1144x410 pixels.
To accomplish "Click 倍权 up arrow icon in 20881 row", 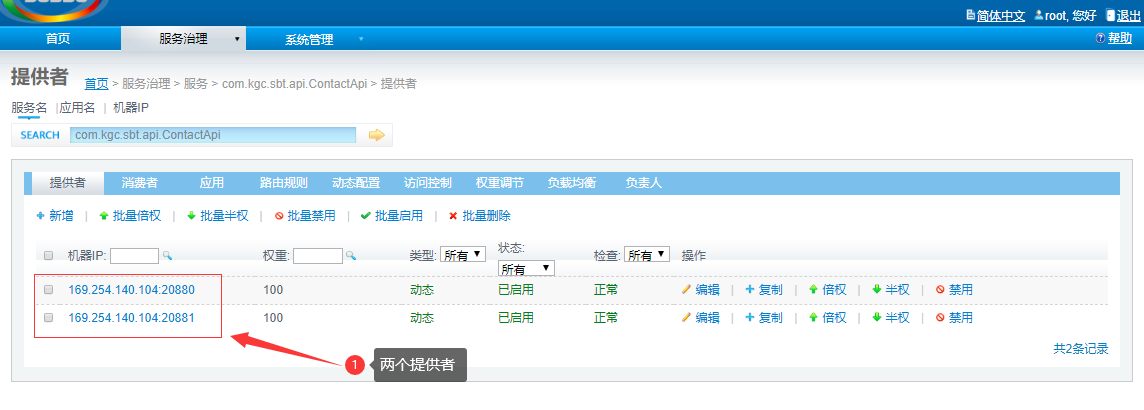I will [813, 317].
